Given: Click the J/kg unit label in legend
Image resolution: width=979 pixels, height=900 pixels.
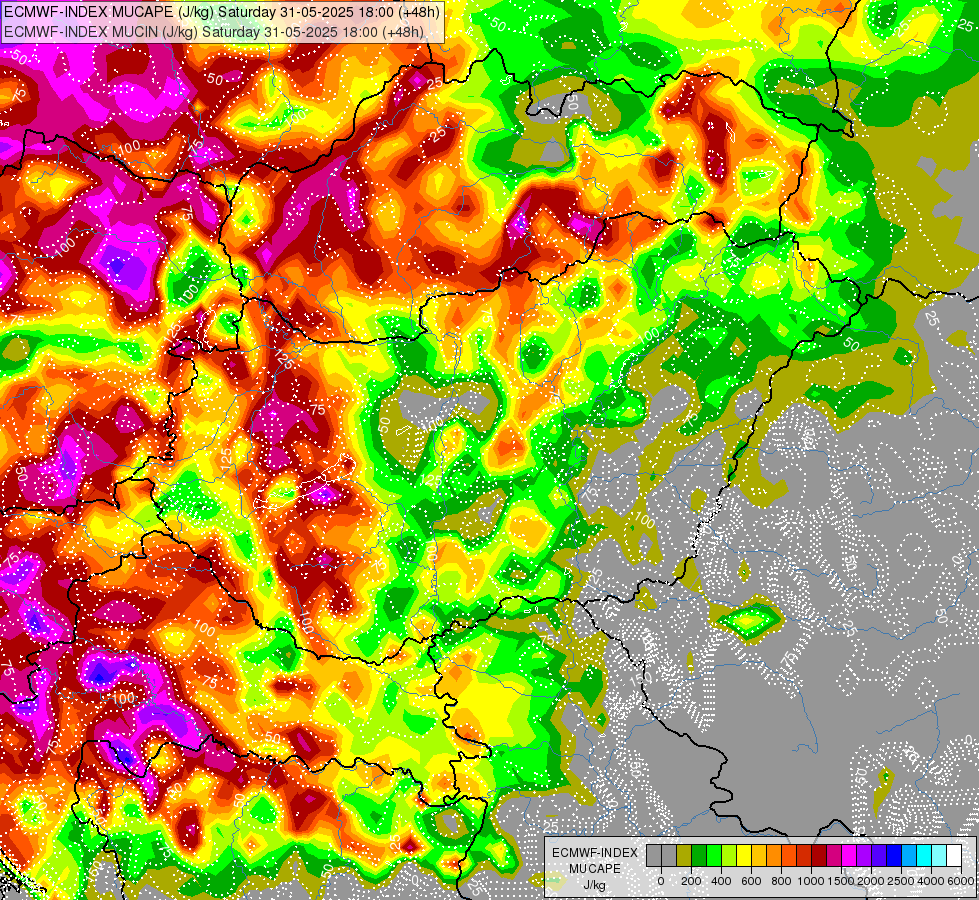Looking at the screenshot, I should point(594,885).
